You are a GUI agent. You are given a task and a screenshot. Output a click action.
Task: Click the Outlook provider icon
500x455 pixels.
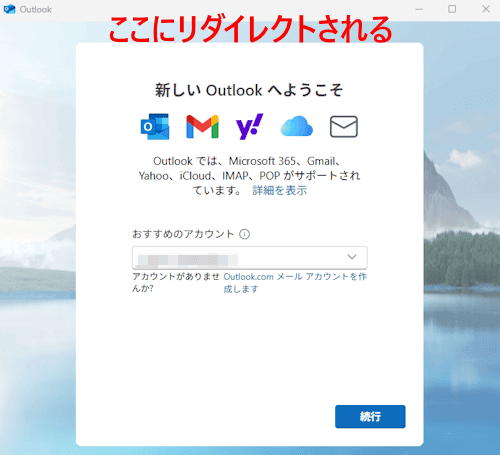[x=155, y=127]
